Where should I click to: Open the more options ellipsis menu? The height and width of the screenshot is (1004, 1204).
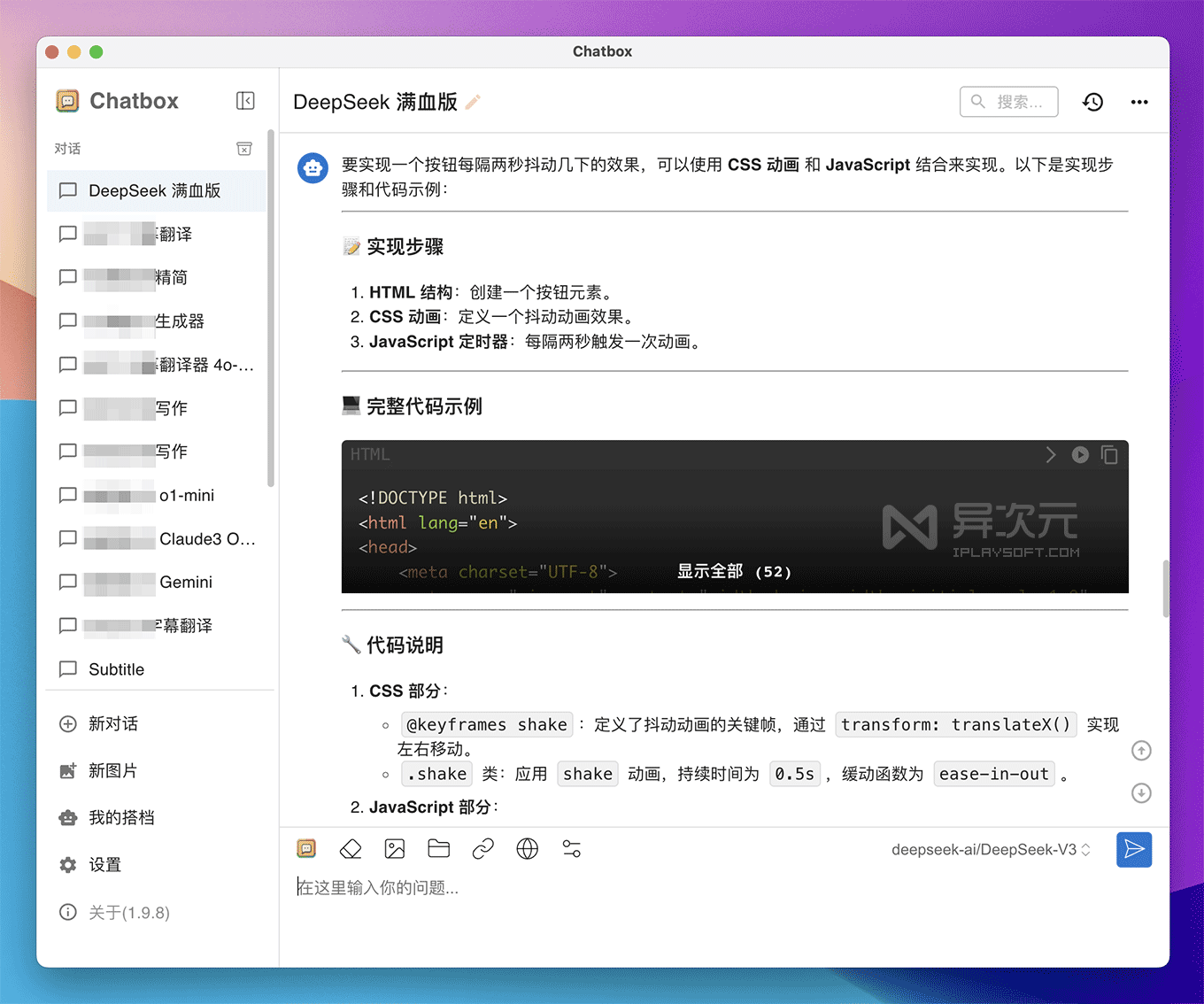coord(1139,102)
